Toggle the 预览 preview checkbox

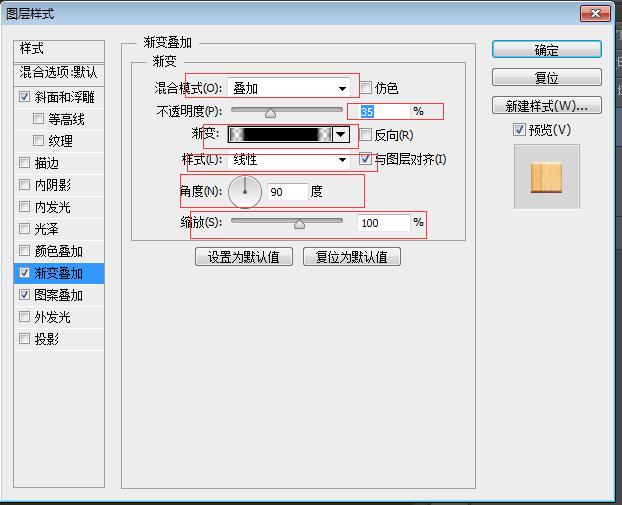click(519, 130)
